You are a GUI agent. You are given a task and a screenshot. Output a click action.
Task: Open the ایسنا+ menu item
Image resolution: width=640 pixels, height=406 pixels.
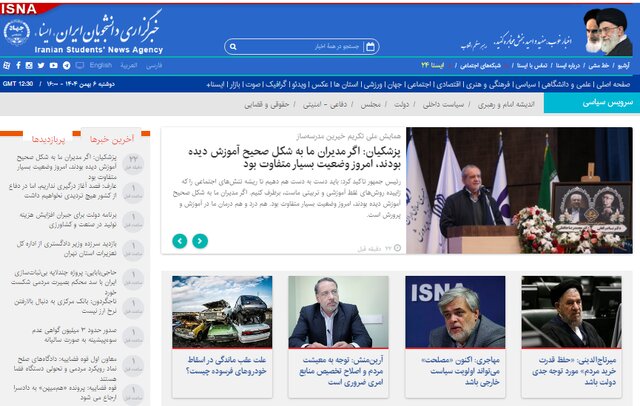point(216,84)
